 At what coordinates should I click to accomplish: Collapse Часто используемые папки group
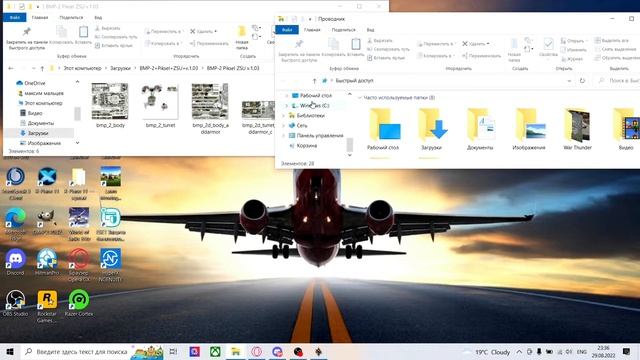click(x=360, y=98)
